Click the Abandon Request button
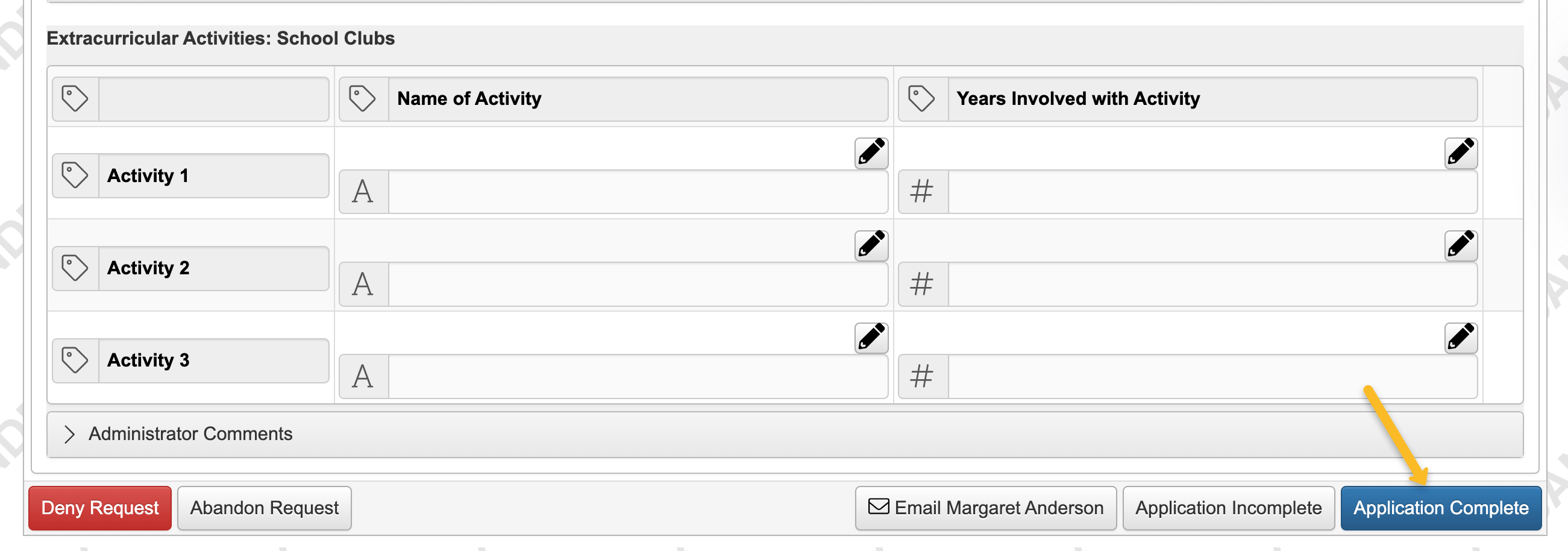 point(264,508)
